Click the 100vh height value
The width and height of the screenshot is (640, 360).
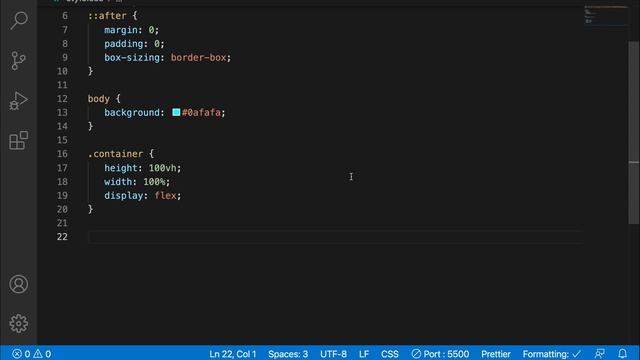pos(162,168)
